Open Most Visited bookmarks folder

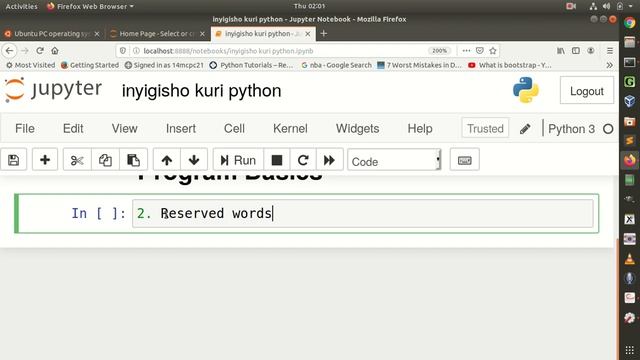pos(30,65)
